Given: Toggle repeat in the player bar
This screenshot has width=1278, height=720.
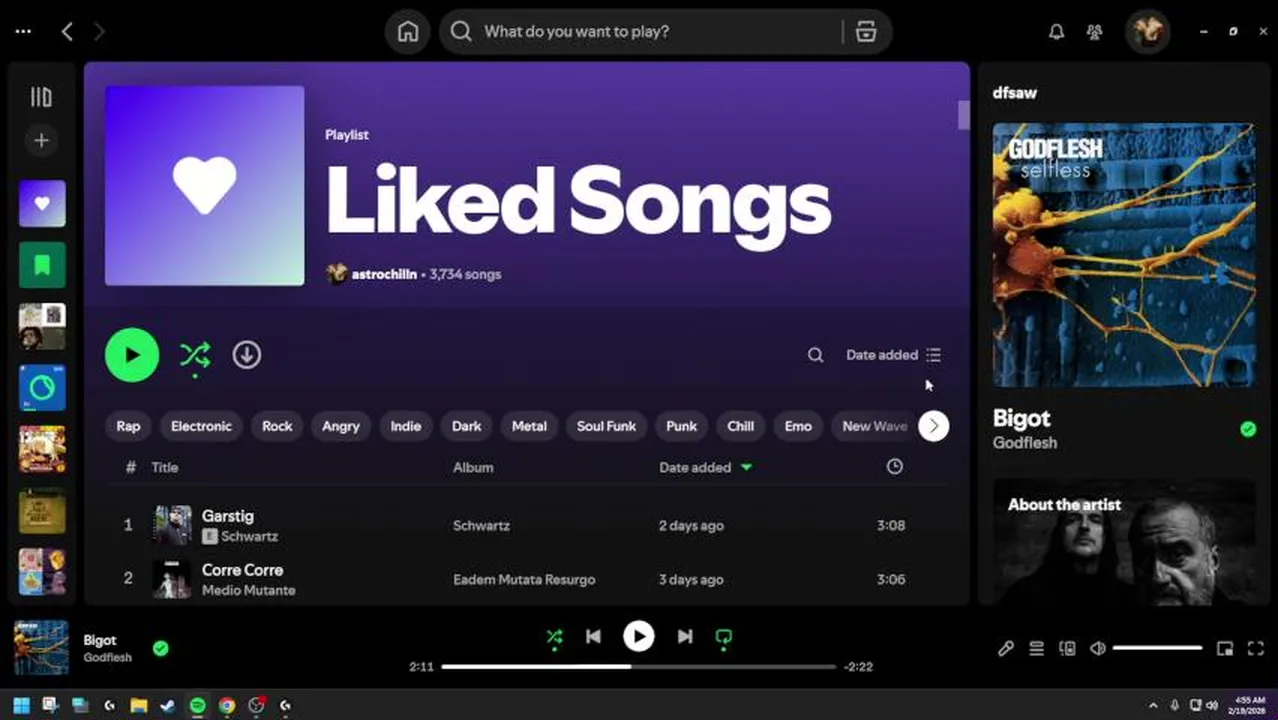Looking at the screenshot, I should pos(724,637).
